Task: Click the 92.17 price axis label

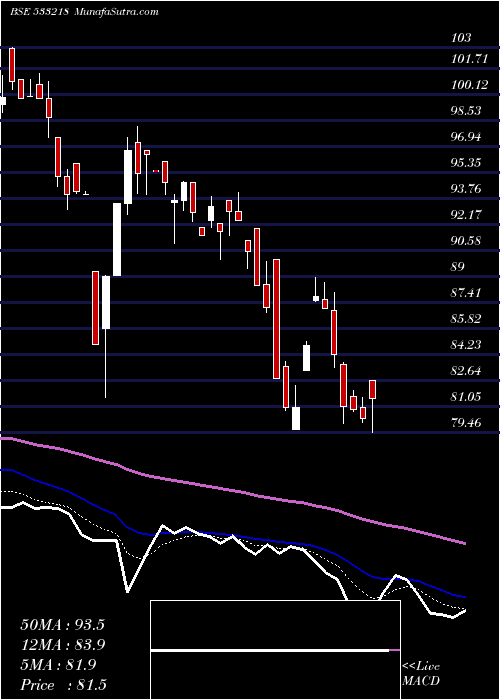Action: tap(467, 215)
